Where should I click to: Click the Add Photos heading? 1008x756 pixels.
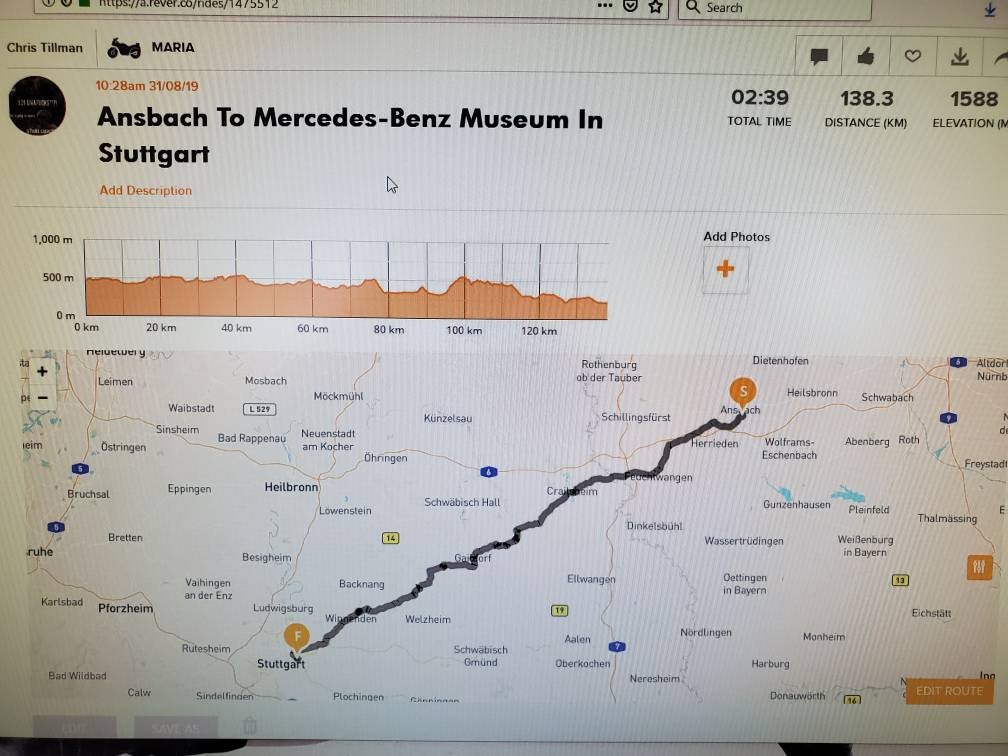737,237
